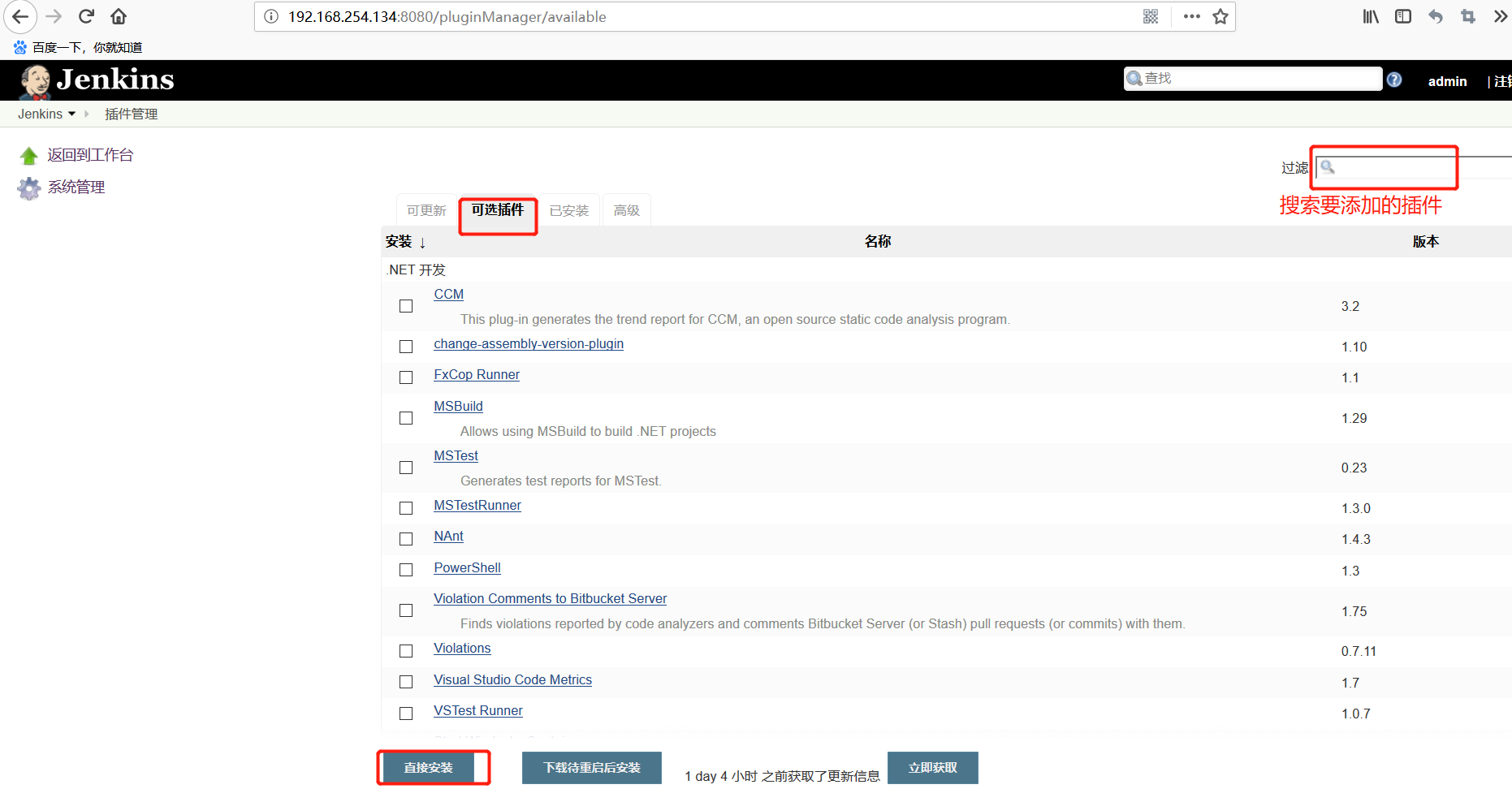The image size is (1512, 789).
Task: Check the MSTestRunner checkbox
Action: pos(406,508)
